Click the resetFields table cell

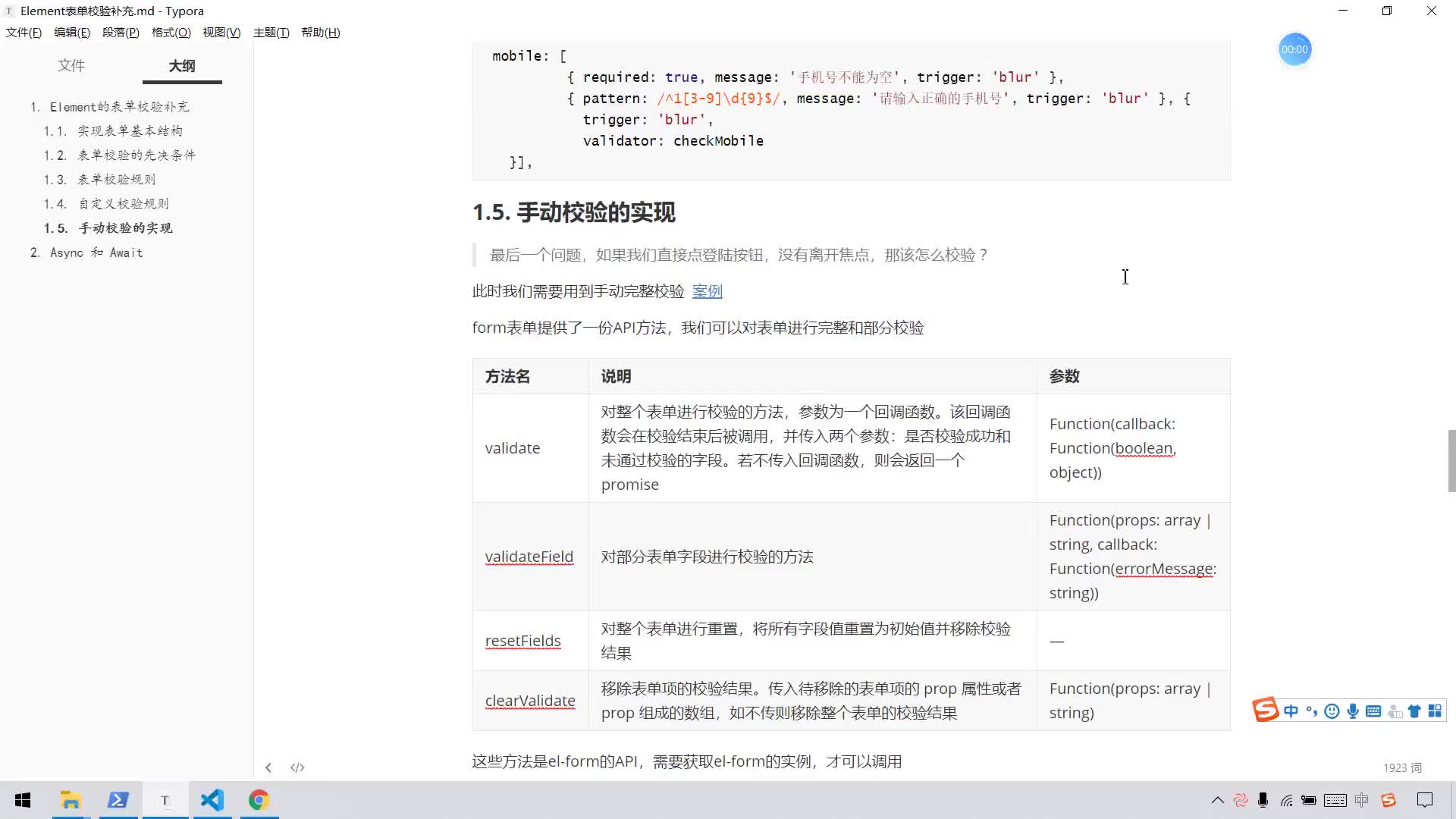[x=530, y=641]
